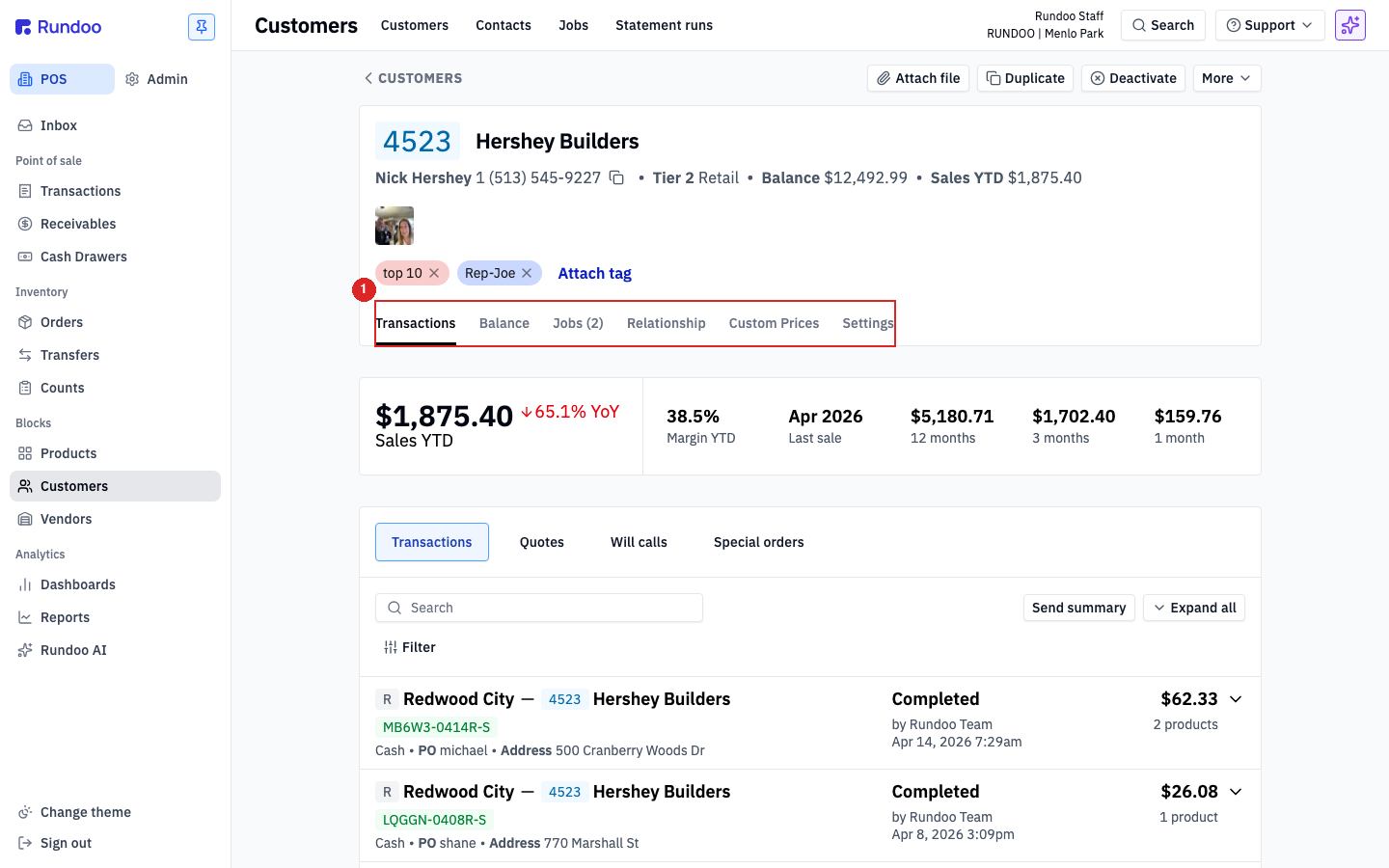Screen dimensions: 1389x868
Task: Click customer number 4523 badge
Action: click(x=418, y=142)
